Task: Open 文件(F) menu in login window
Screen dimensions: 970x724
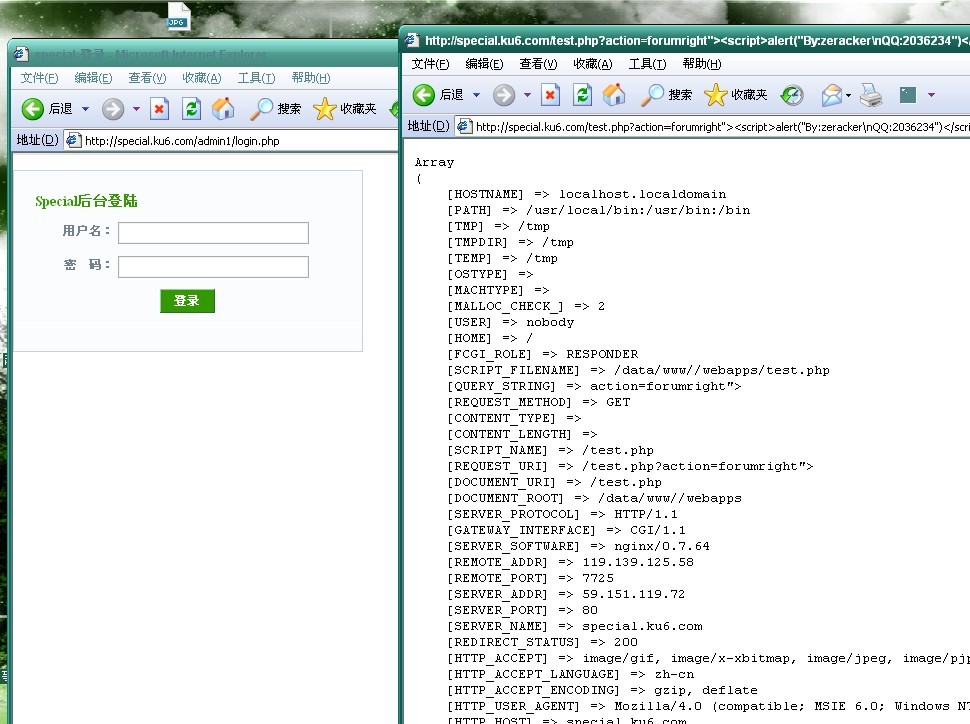Action: click(x=39, y=78)
